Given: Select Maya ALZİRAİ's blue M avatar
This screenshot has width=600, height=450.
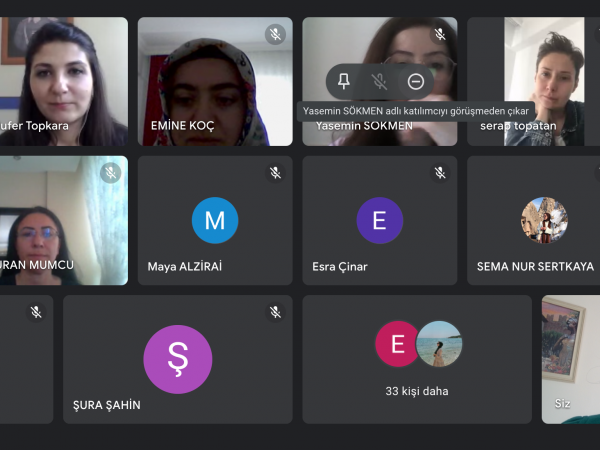Looking at the screenshot, I should pyautogui.click(x=215, y=220).
